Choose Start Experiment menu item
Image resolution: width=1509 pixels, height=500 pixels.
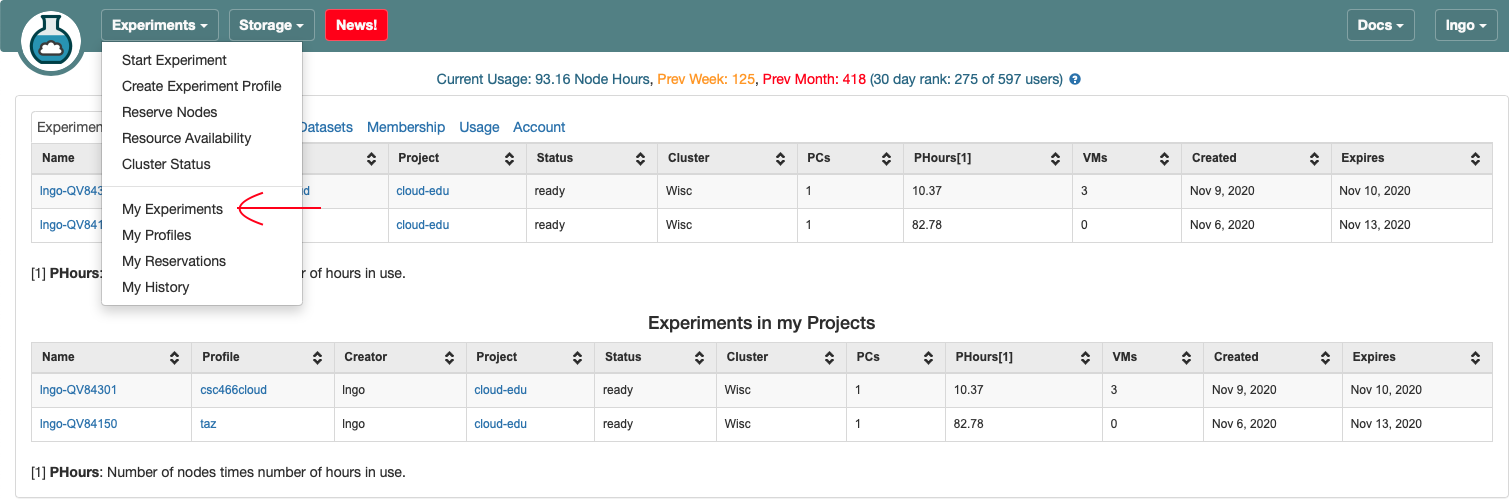(x=174, y=60)
